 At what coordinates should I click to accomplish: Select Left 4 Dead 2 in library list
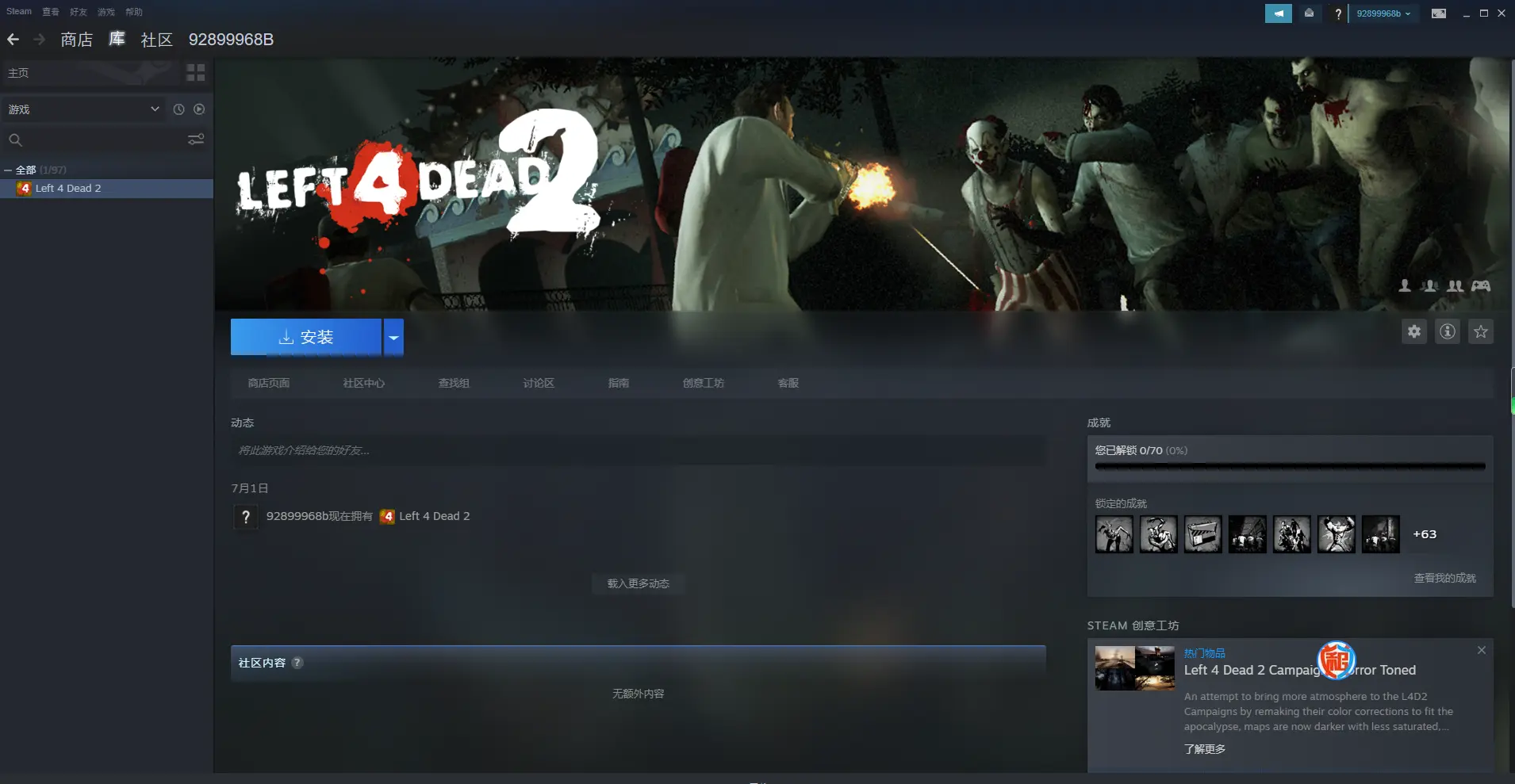click(x=106, y=188)
